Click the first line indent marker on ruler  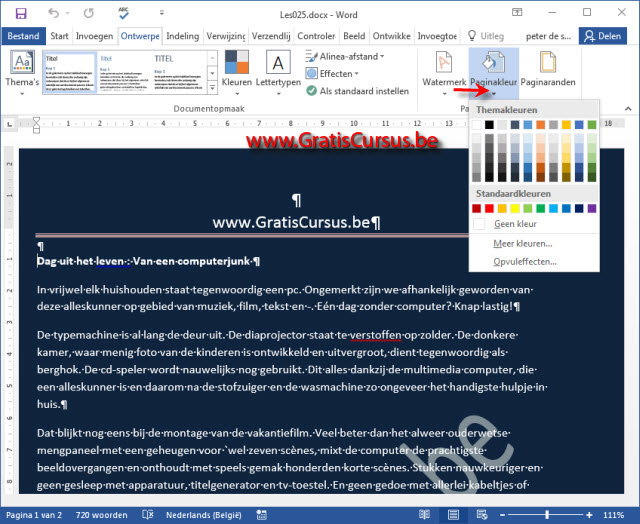(36, 120)
